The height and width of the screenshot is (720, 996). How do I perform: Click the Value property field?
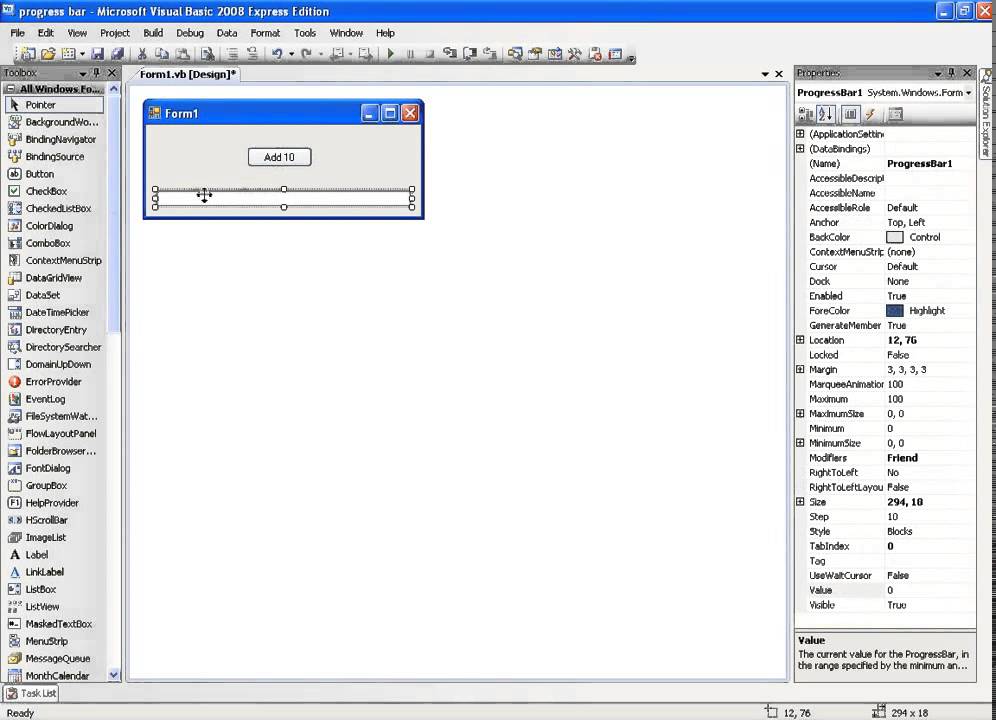pyautogui.click(x=930, y=590)
